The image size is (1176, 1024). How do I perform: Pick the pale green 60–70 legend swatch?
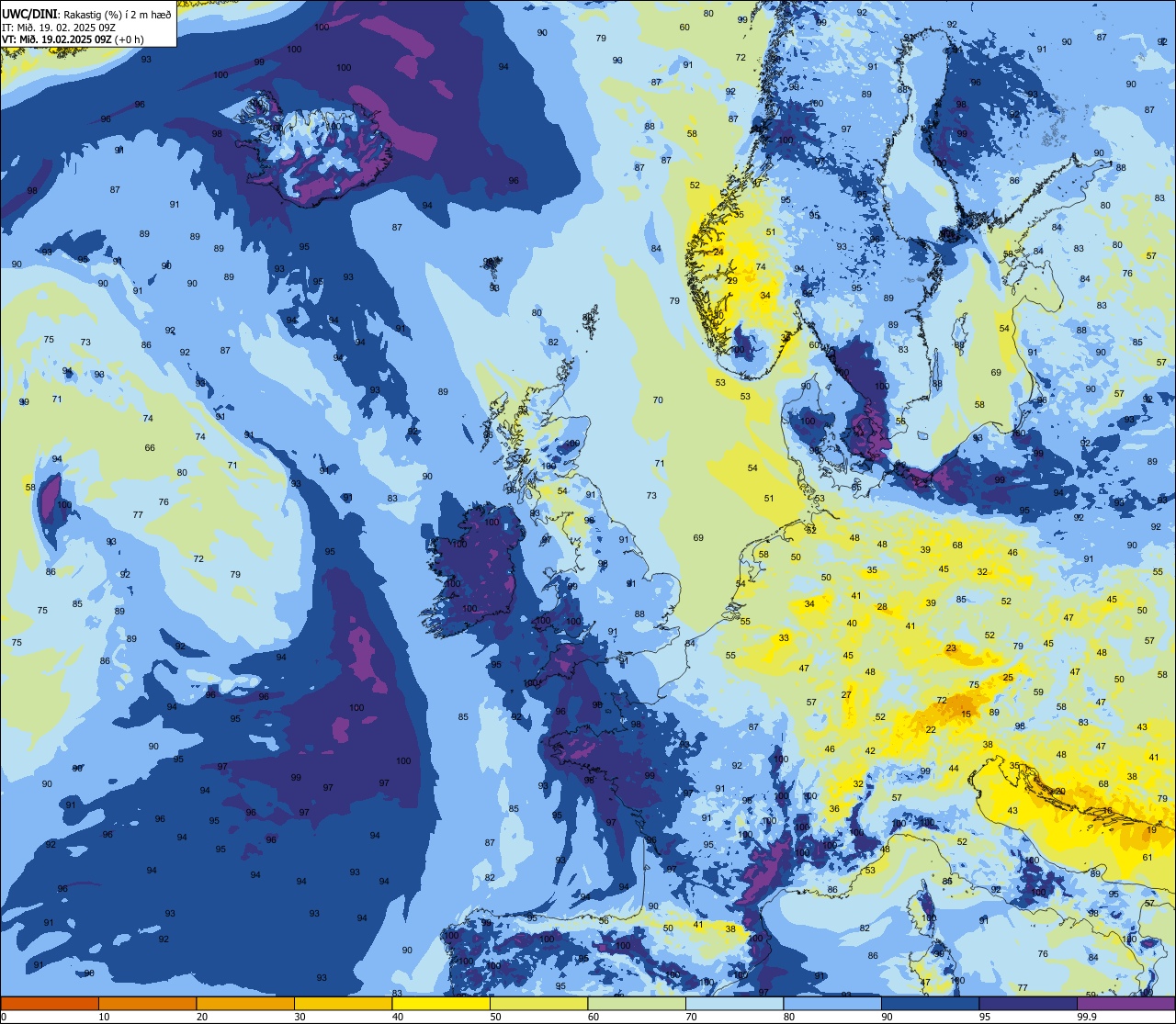(637, 1003)
